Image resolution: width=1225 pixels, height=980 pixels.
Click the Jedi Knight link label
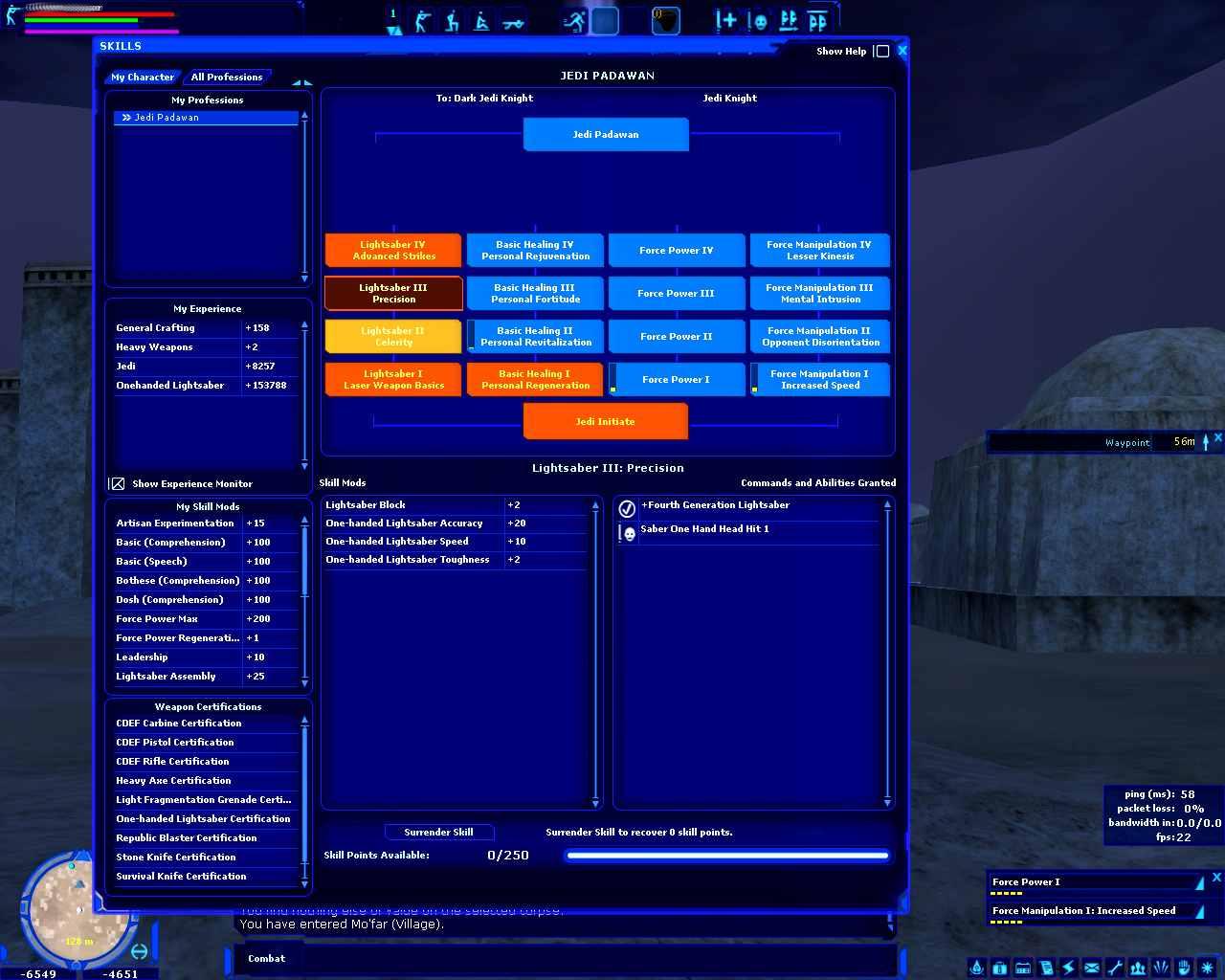tap(729, 98)
